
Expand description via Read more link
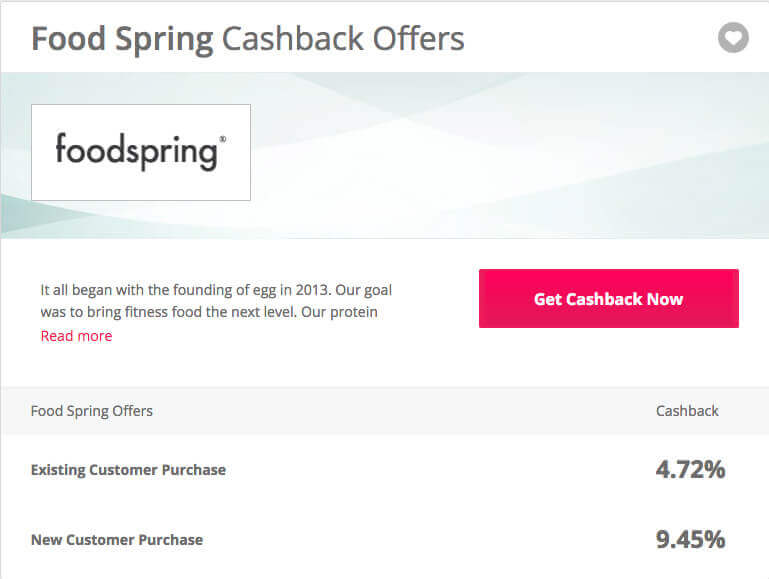click(76, 336)
